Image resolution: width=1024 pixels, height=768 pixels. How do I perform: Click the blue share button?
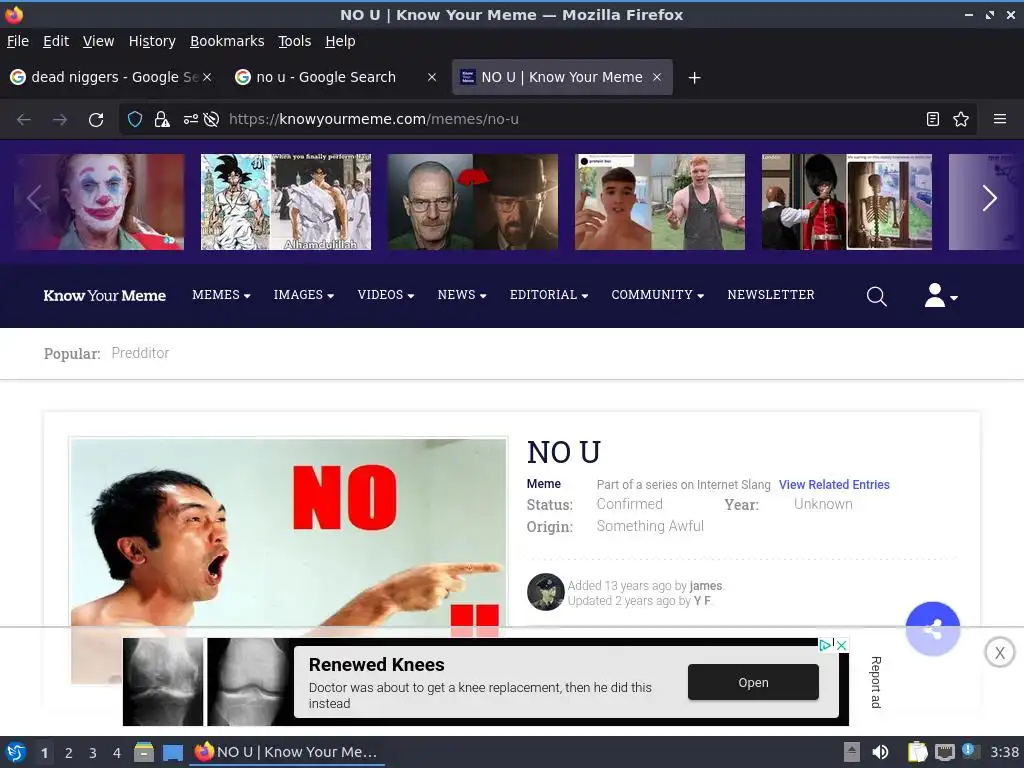click(933, 629)
